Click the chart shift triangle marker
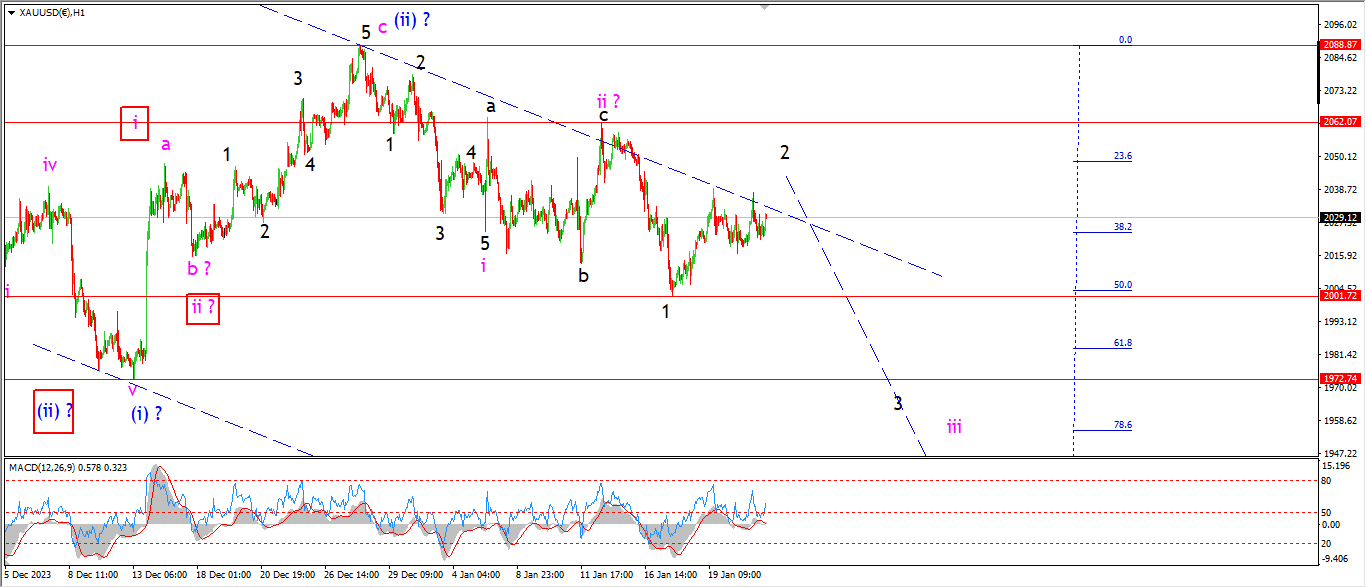The width and height of the screenshot is (1366, 588). (x=767, y=5)
